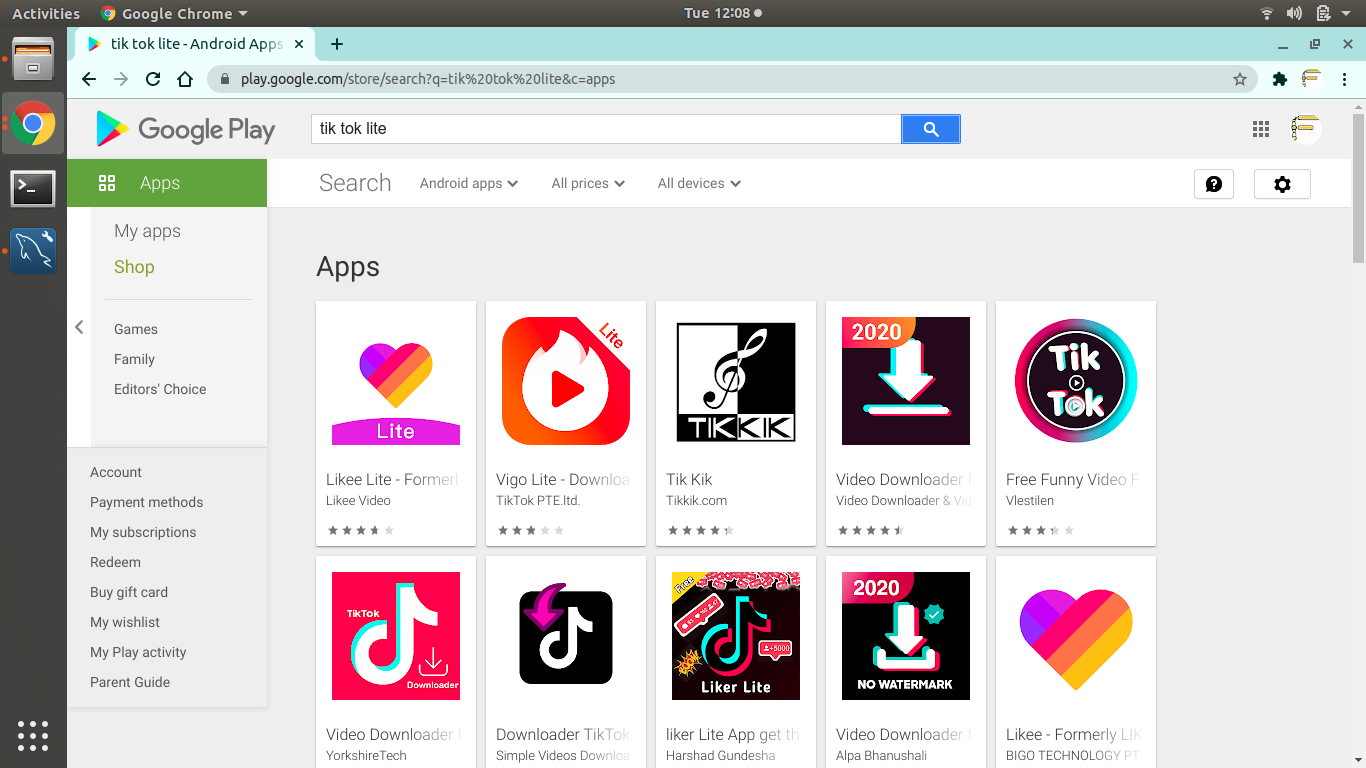Open the Account link
The image size is (1366, 768).
pyautogui.click(x=116, y=472)
